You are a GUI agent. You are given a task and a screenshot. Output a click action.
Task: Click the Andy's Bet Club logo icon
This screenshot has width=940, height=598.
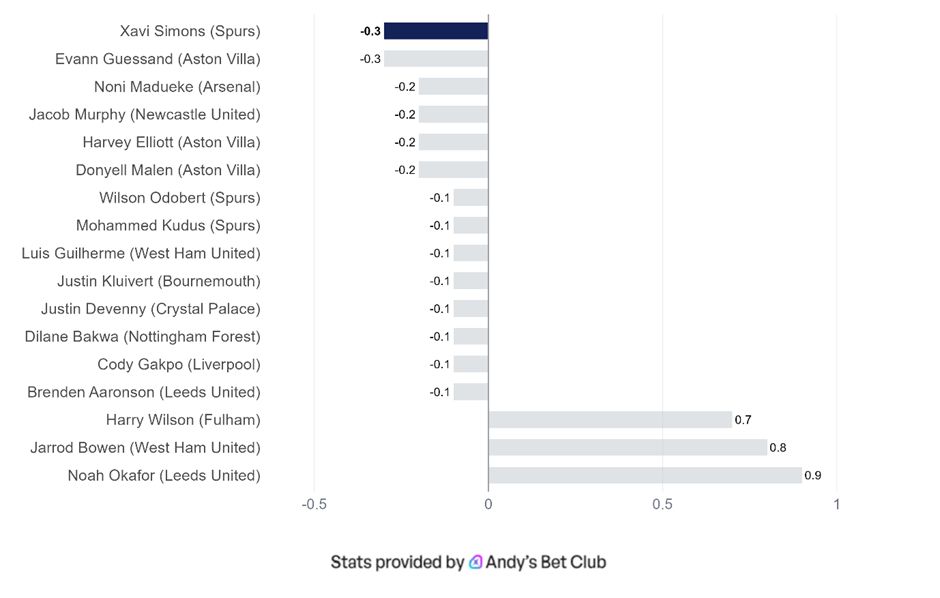coord(476,562)
